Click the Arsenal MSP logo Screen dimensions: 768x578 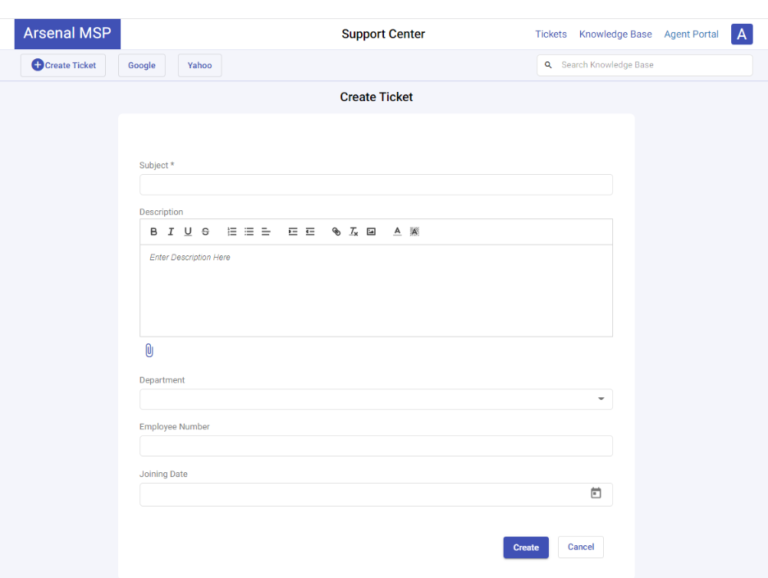68,34
